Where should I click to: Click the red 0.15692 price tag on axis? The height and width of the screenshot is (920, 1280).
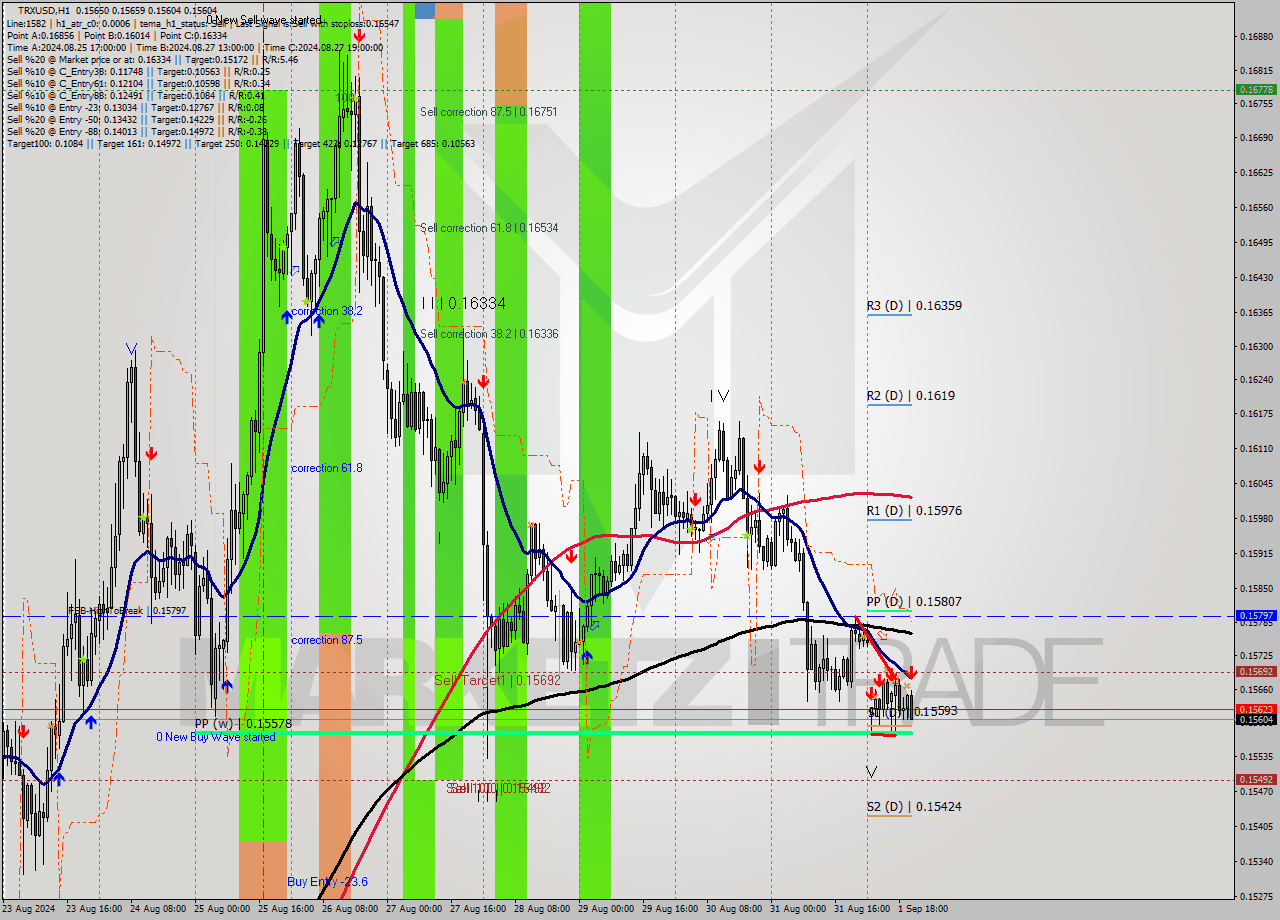pyautogui.click(x=1256, y=672)
